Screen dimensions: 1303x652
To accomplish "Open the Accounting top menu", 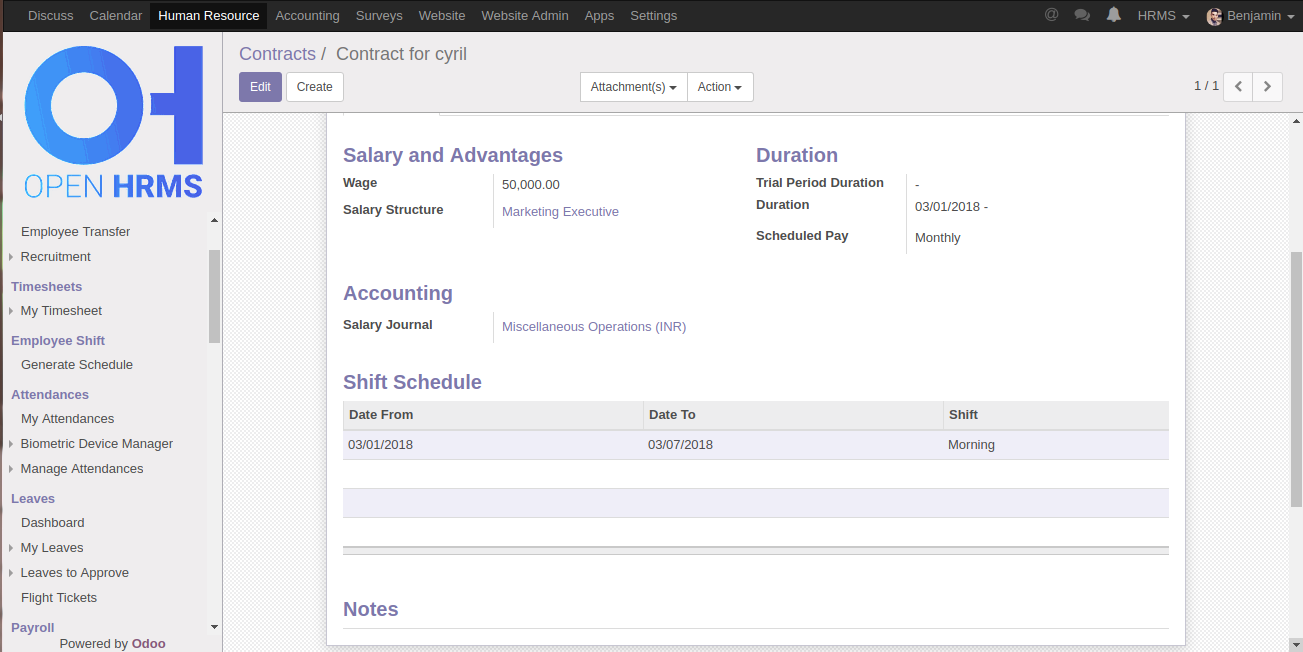I will (307, 16).
